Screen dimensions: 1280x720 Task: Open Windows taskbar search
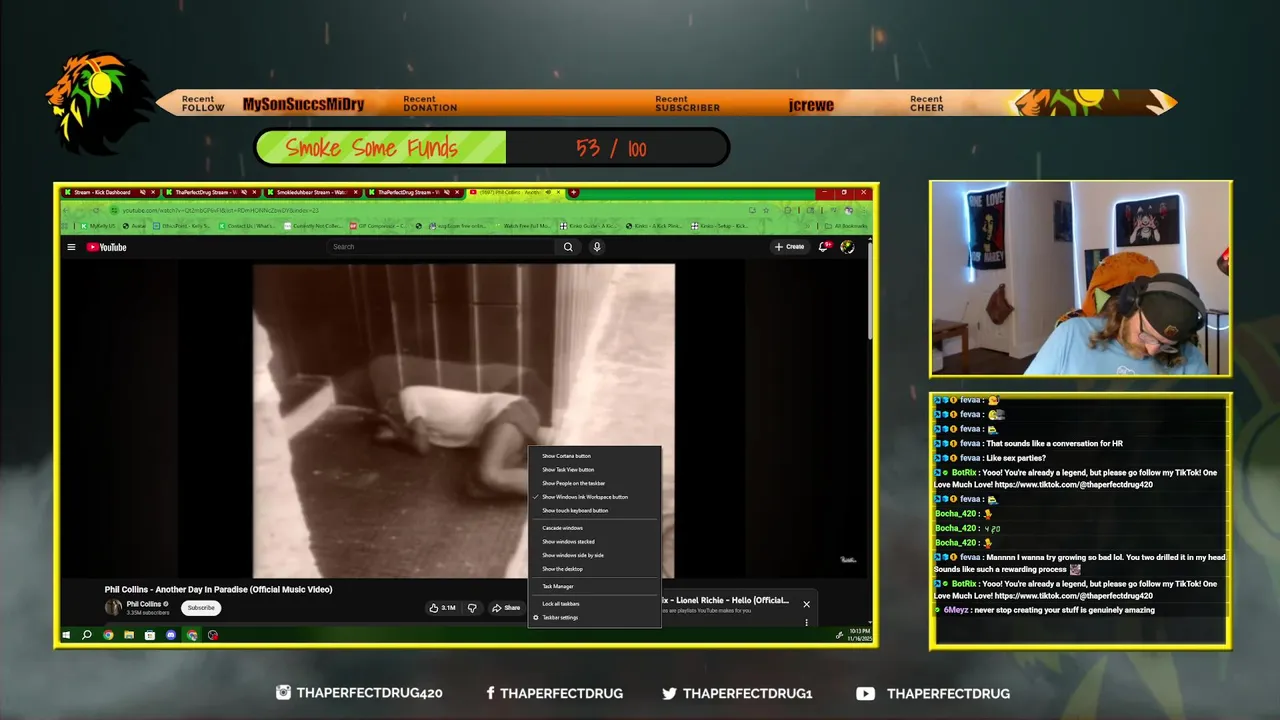coord(87,635)
